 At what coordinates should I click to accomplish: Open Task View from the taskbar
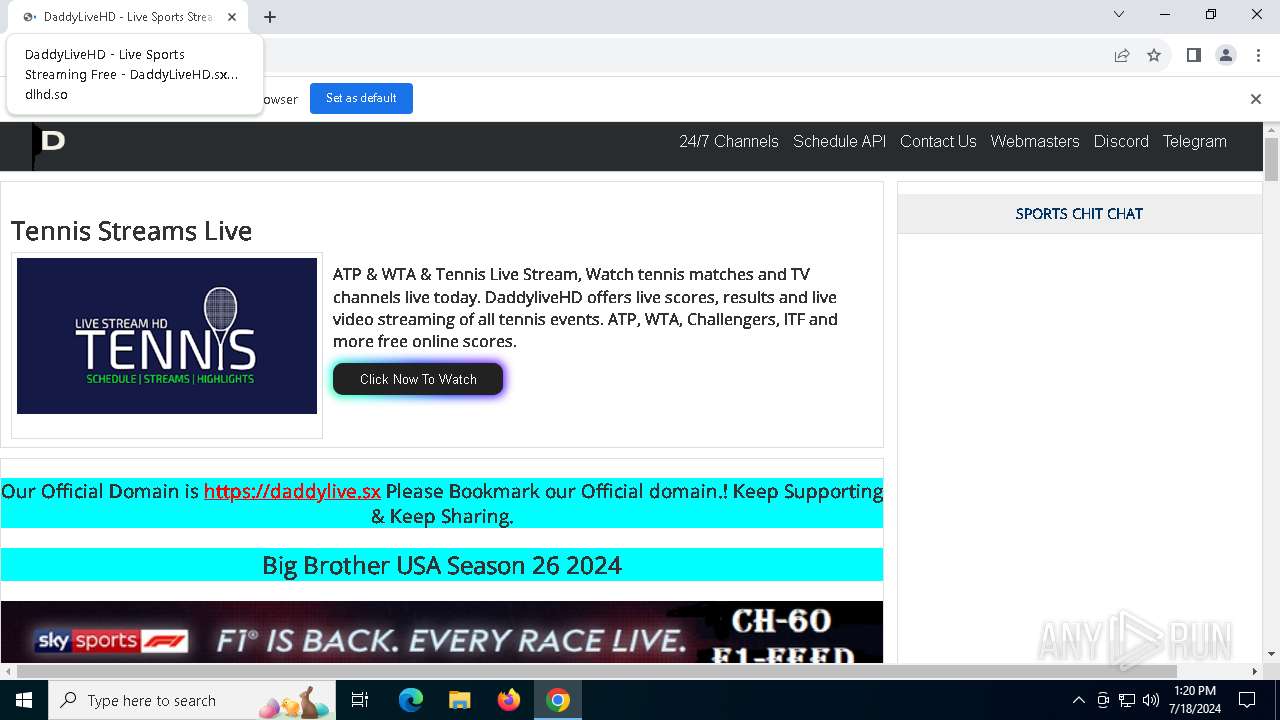point(360,700)
